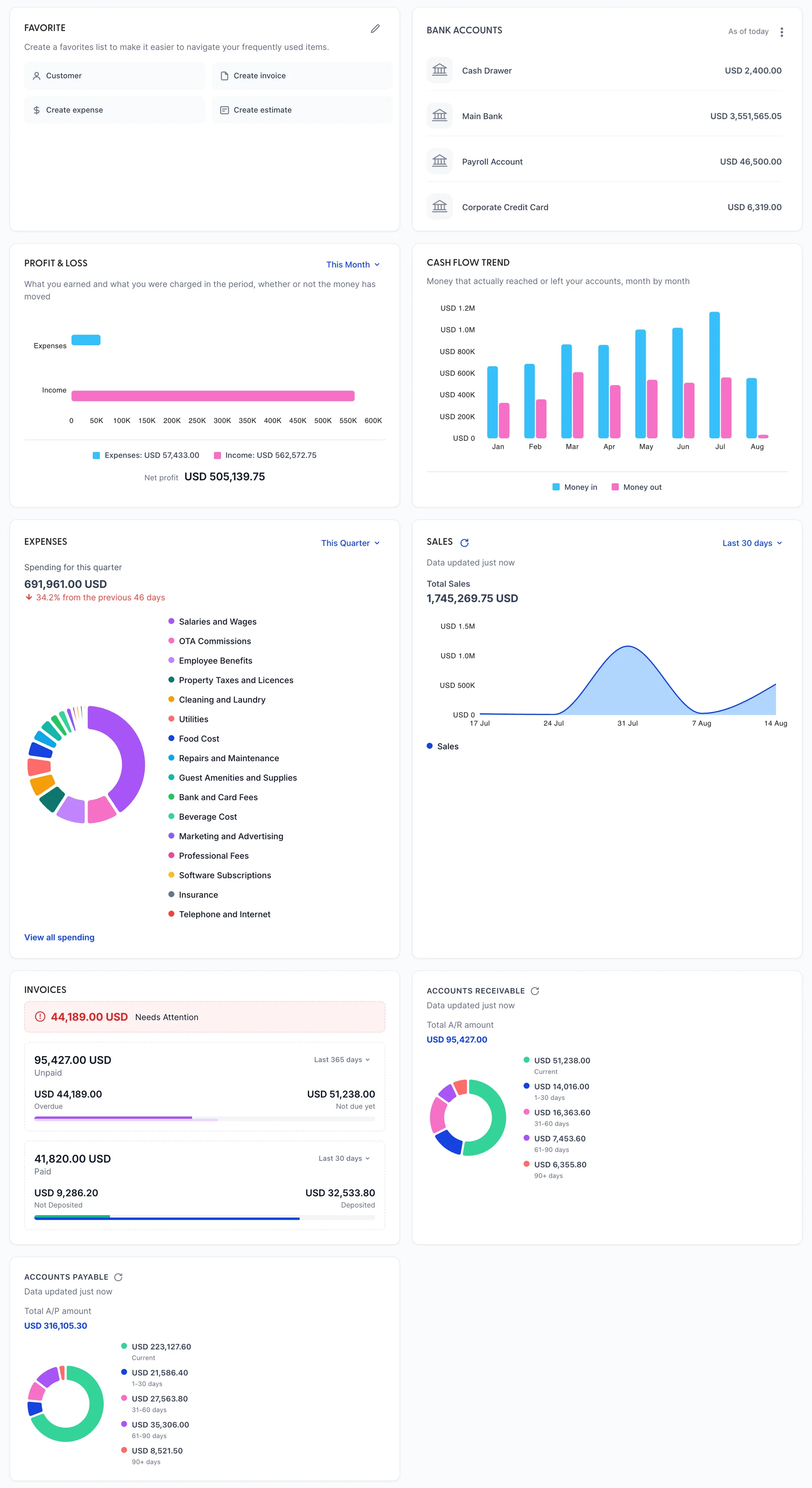The image size is (812, 1488).
Task: Click Total Sales 1,745,269.75 USD figure
Action: tap(472, 598)
